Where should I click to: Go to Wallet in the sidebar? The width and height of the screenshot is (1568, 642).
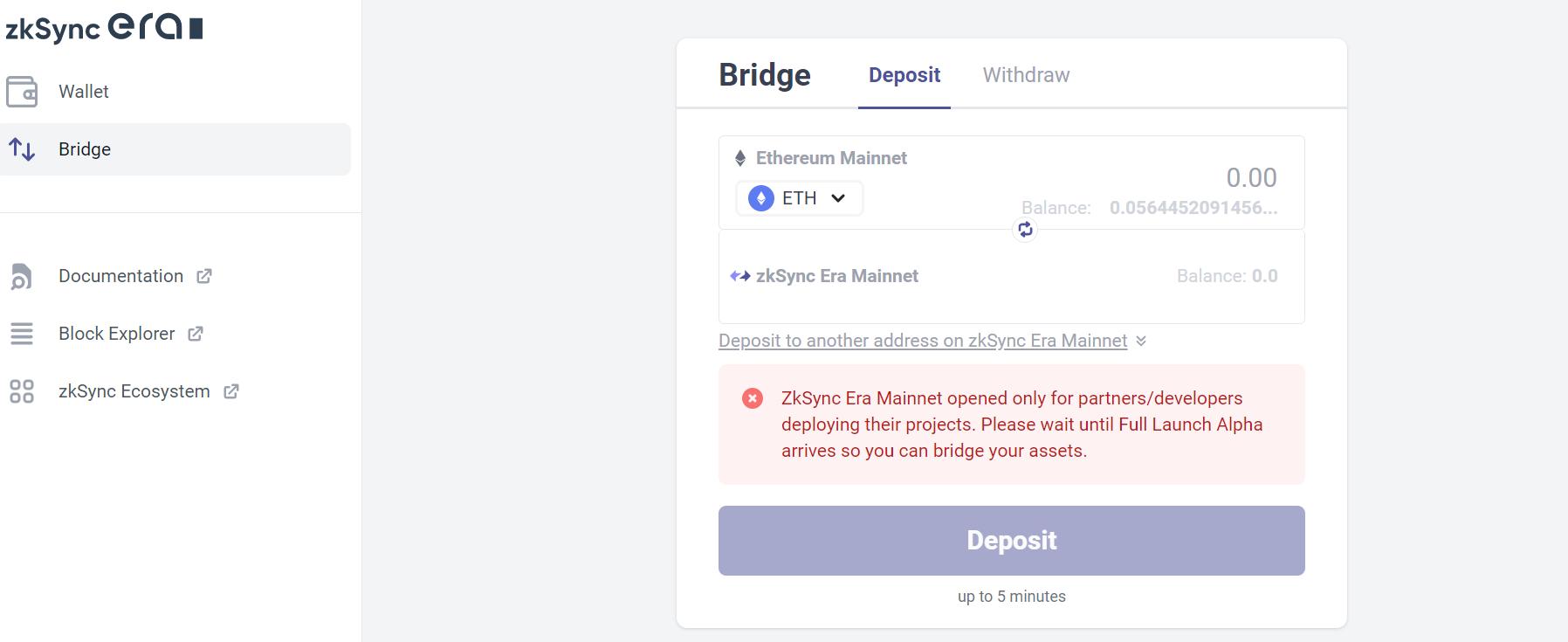point(84,92)
